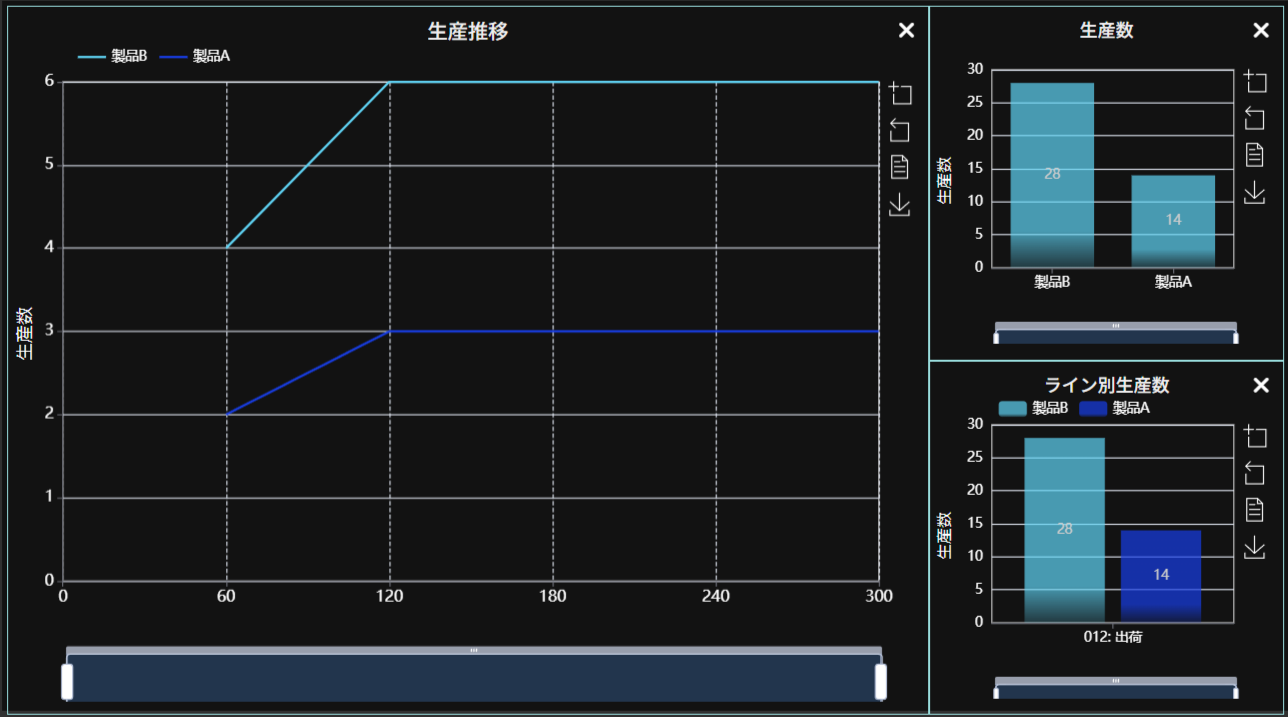
Task: Open data view for 生産推移 chart
Action: (900, 167)
